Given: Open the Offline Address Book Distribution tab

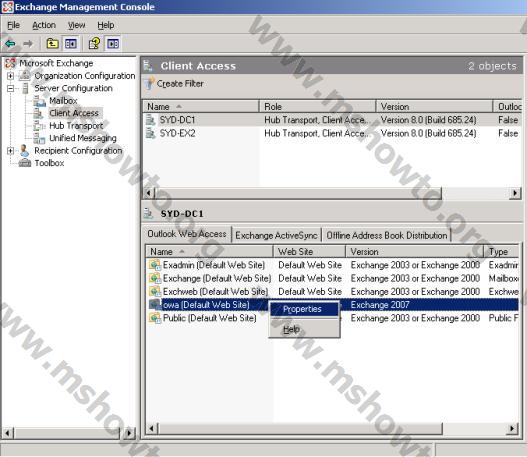Looking at the screenshot, I should tap(387, 236).
